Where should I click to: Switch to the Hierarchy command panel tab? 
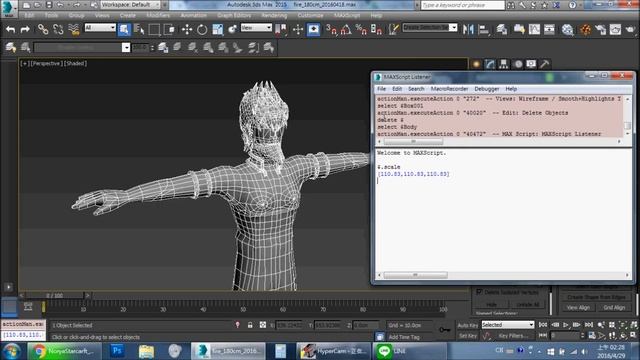(504, 64)
